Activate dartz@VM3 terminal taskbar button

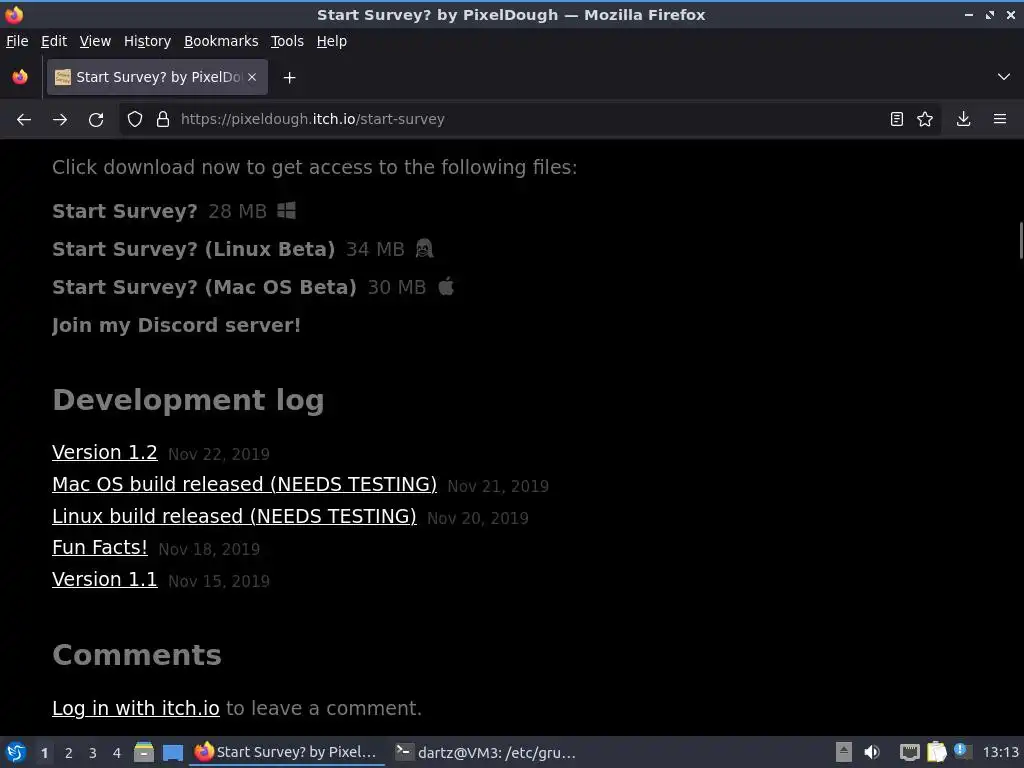487,752
